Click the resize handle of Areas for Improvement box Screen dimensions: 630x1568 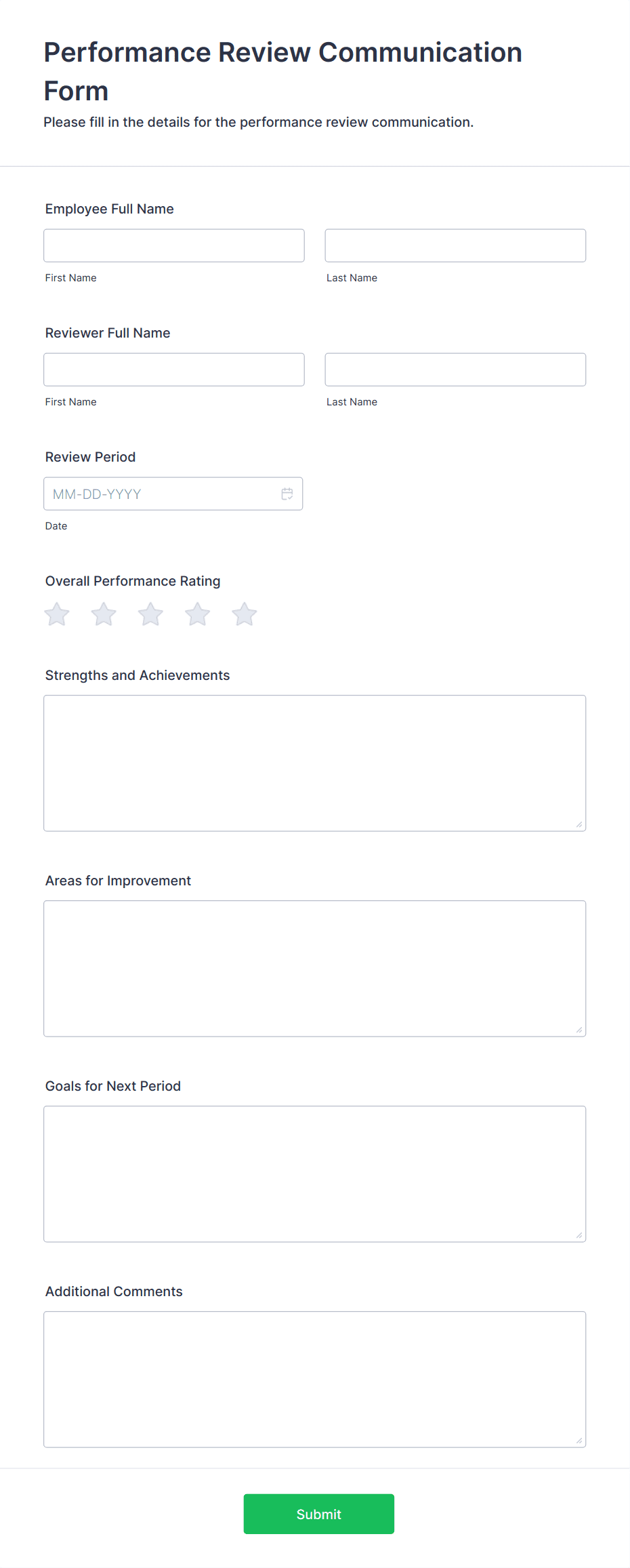579,1030
